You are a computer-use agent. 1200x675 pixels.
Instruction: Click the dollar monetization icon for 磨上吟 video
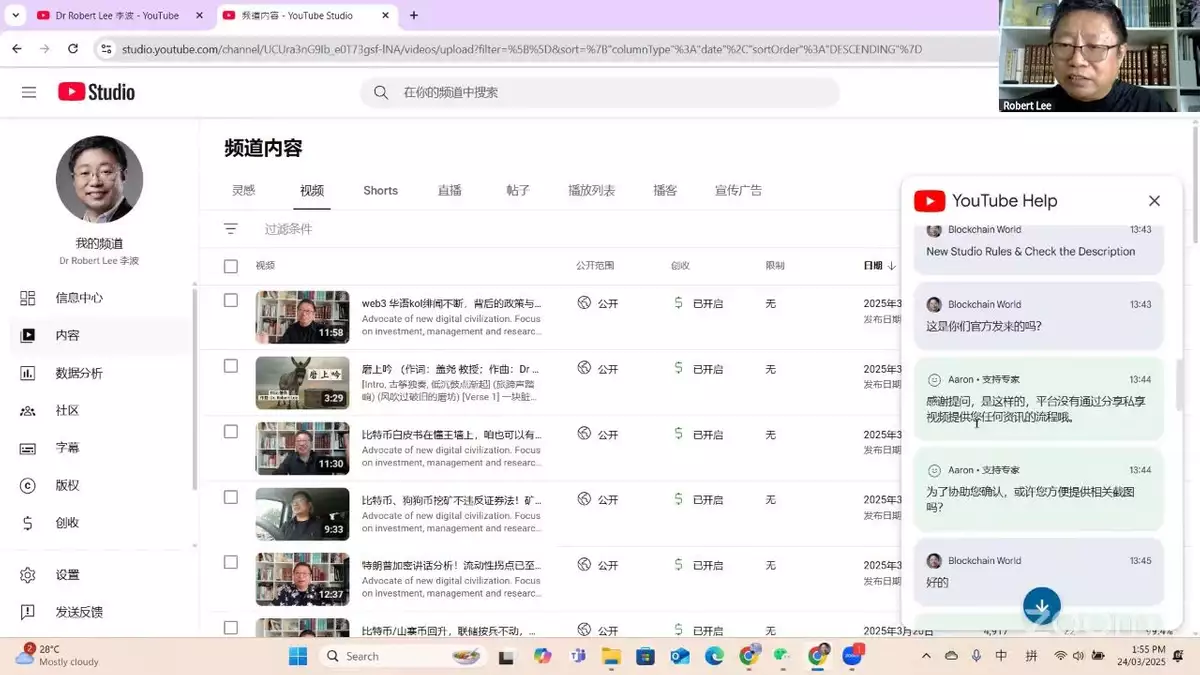click(x=679, y=368)
